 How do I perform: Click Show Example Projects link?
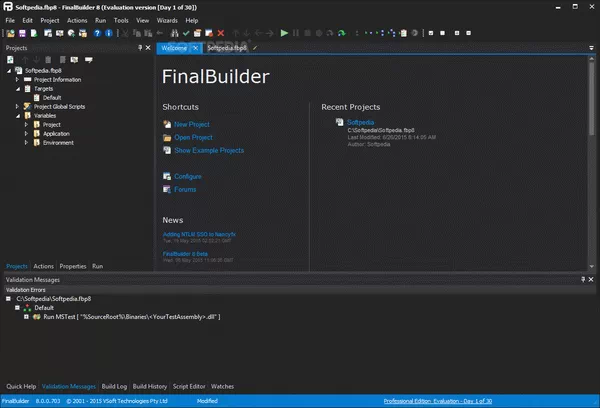209,150
